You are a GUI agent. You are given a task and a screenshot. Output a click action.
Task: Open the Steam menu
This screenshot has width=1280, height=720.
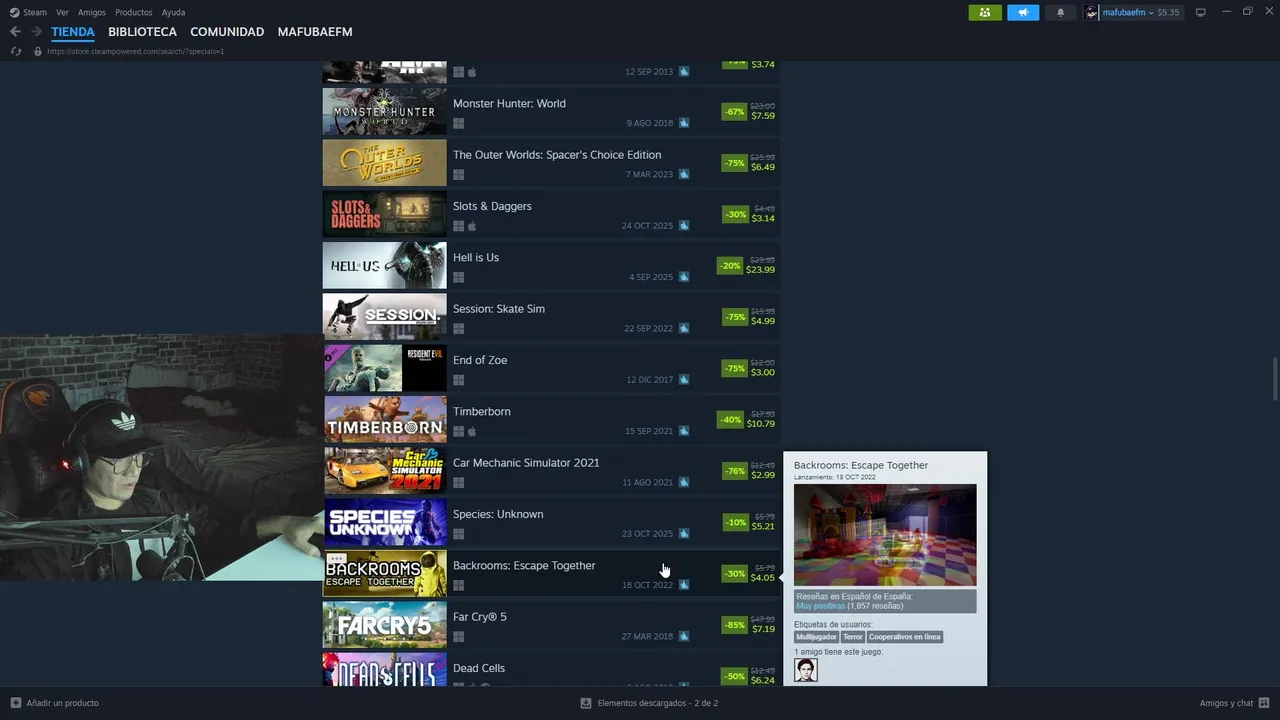[28, 12]
